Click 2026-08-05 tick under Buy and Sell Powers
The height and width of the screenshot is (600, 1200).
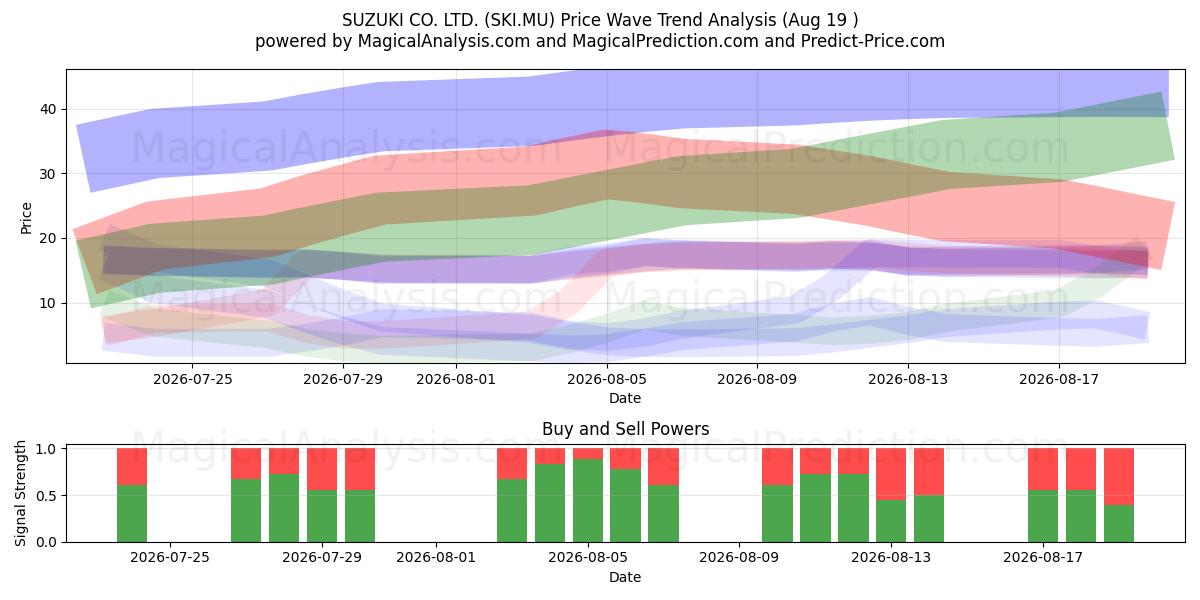point(588,557)
